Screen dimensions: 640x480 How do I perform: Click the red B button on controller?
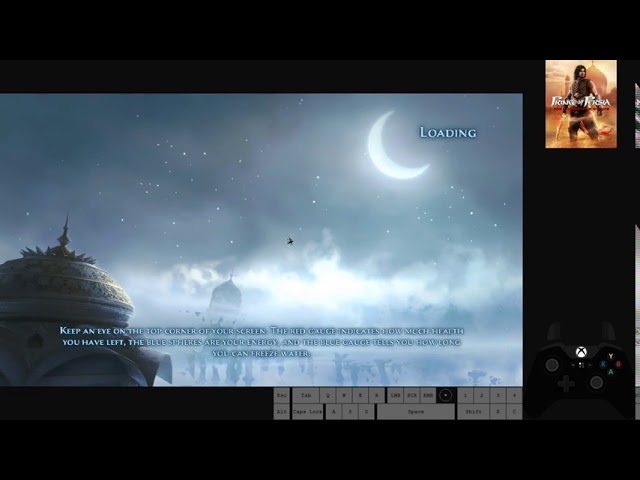[x=618, y=364]
